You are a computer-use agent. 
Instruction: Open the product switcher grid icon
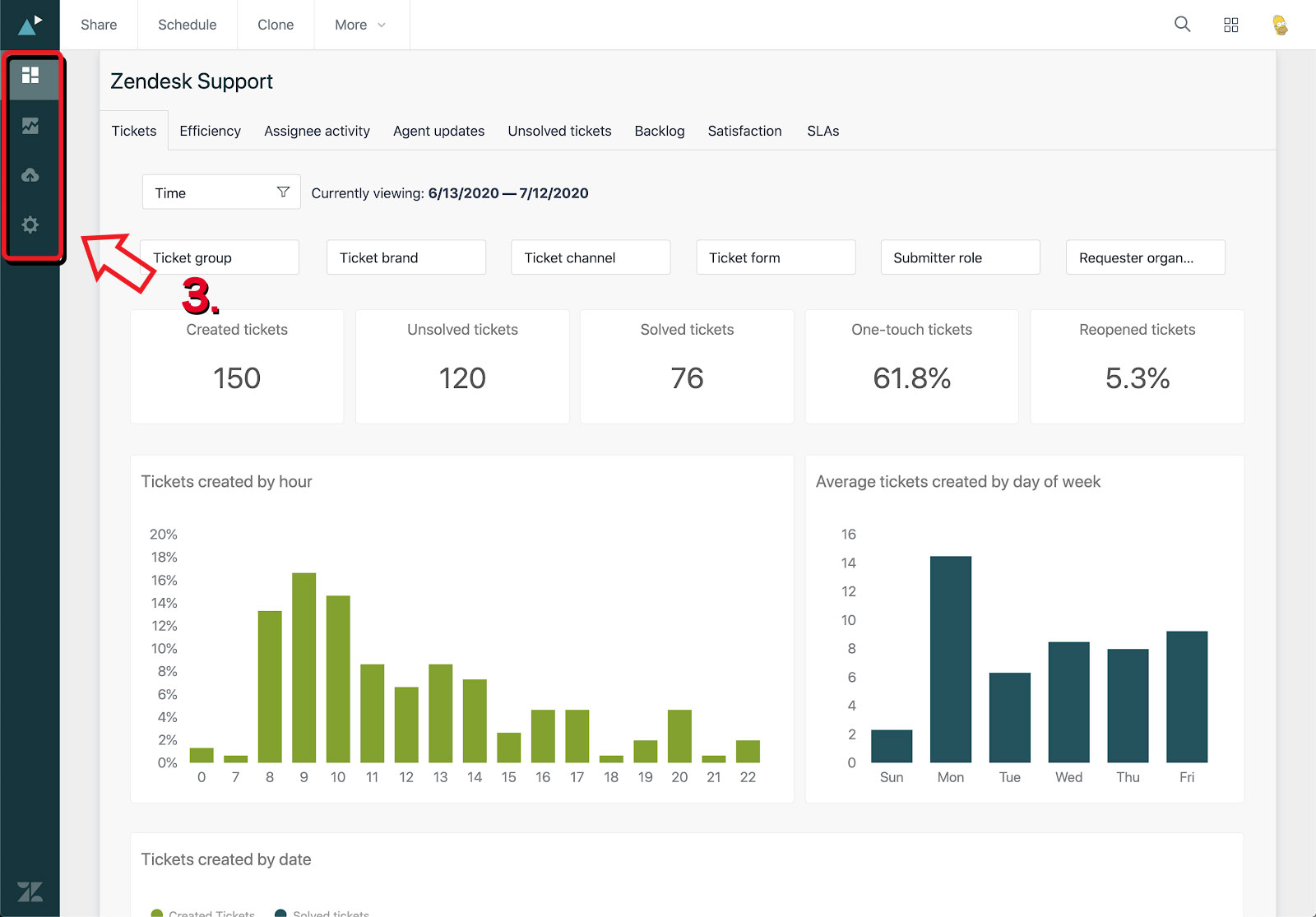click(x=1231, y=25)
